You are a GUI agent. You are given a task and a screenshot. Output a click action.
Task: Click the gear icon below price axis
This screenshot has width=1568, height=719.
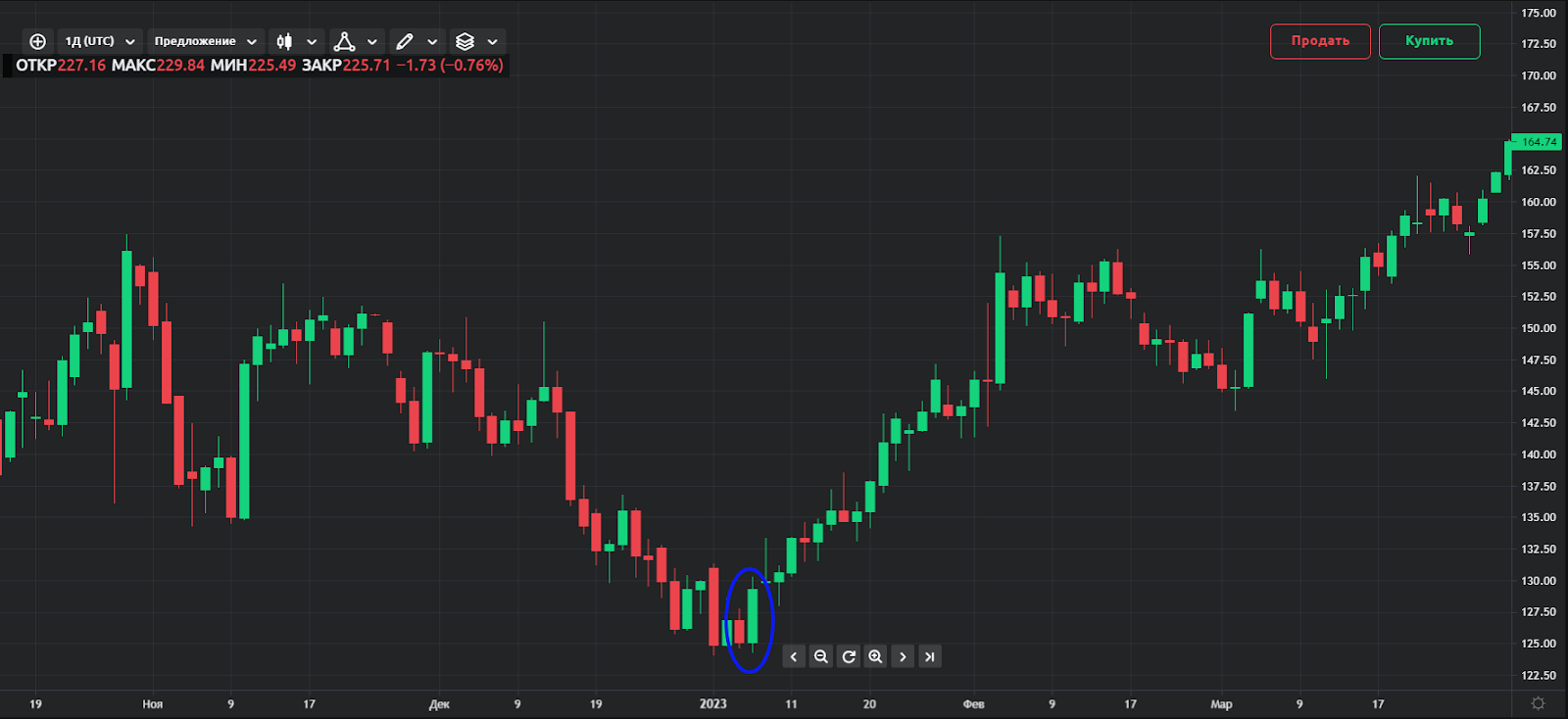click(x=1538, y=703)
